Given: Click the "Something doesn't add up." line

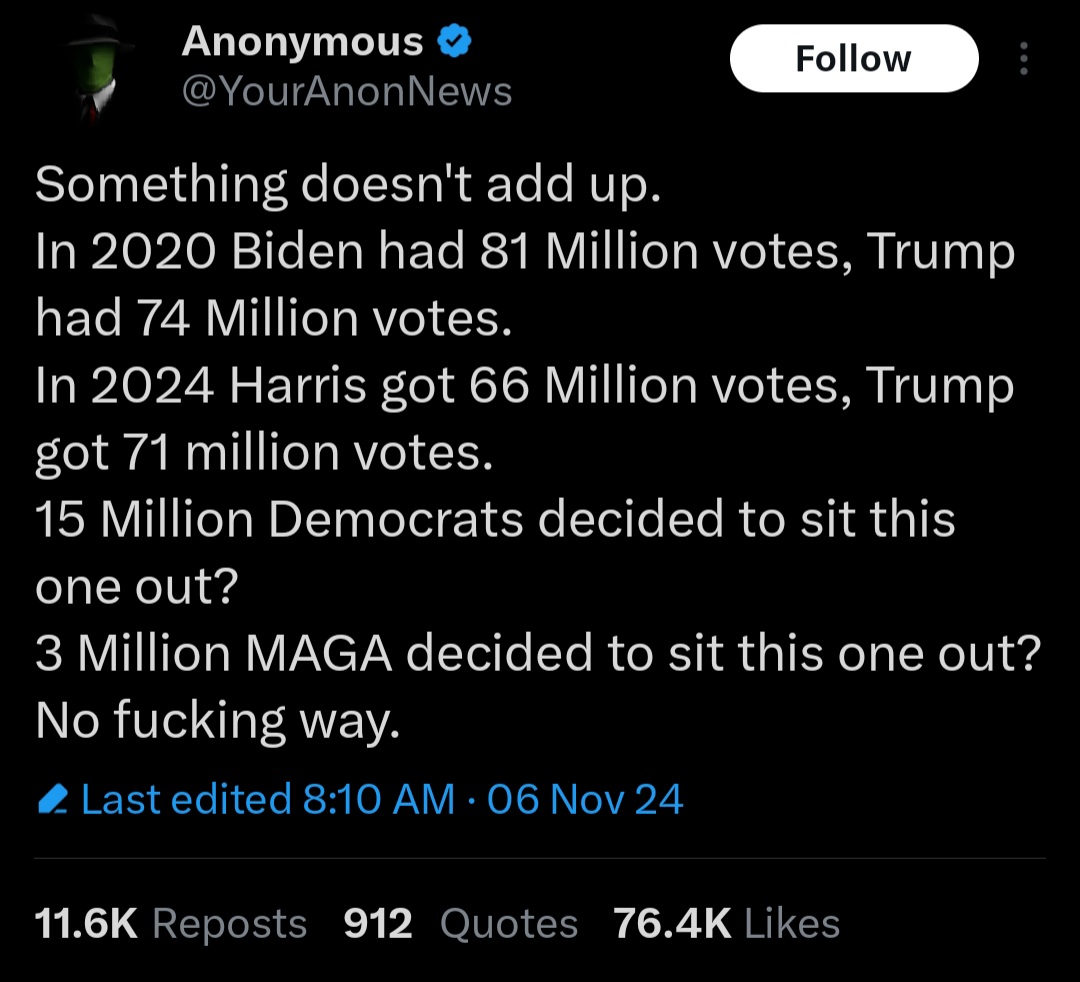Looking at the screenshot, I should [x=348, y=185].
